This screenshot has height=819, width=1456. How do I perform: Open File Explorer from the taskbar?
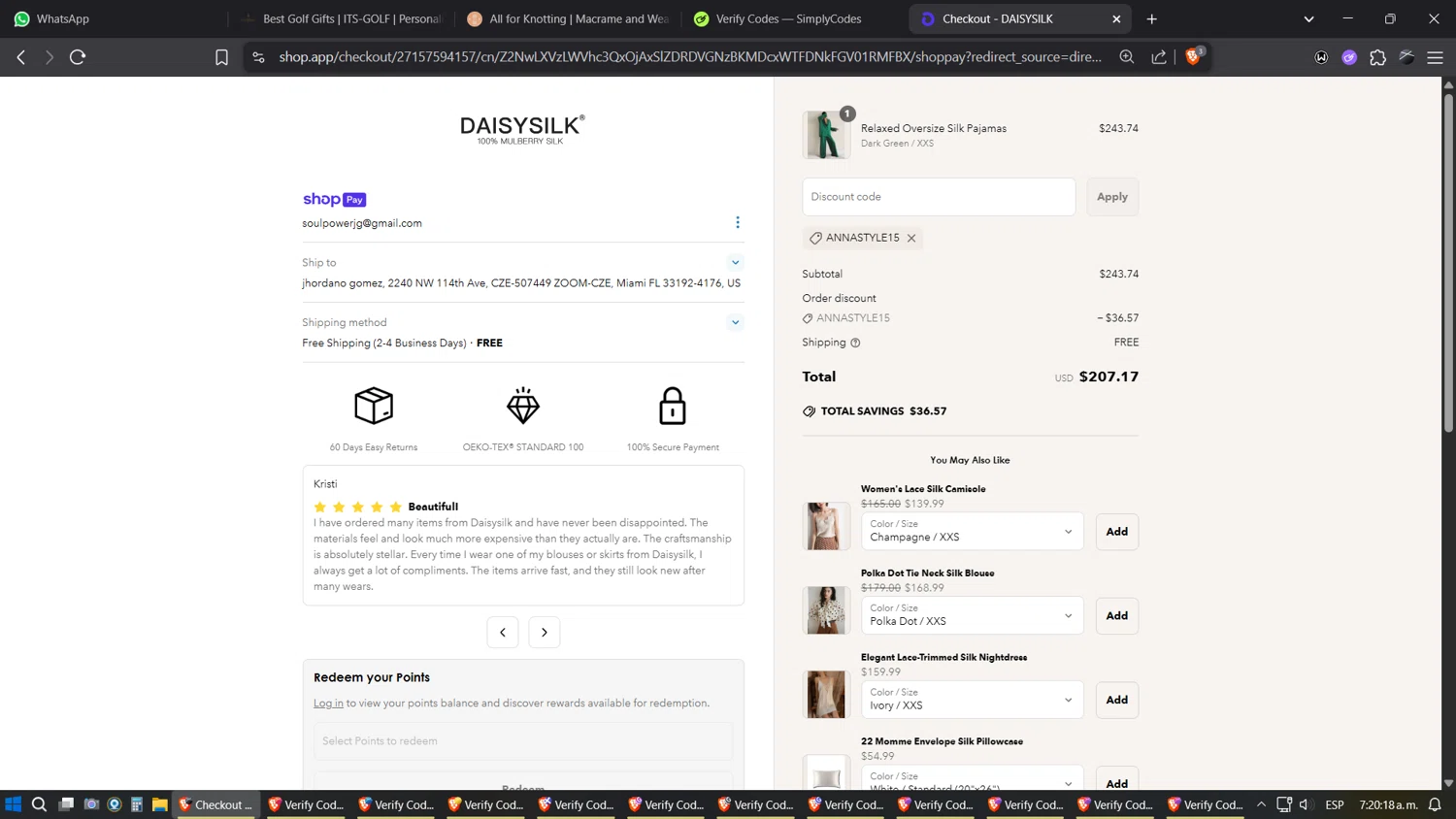click(159, 804)
